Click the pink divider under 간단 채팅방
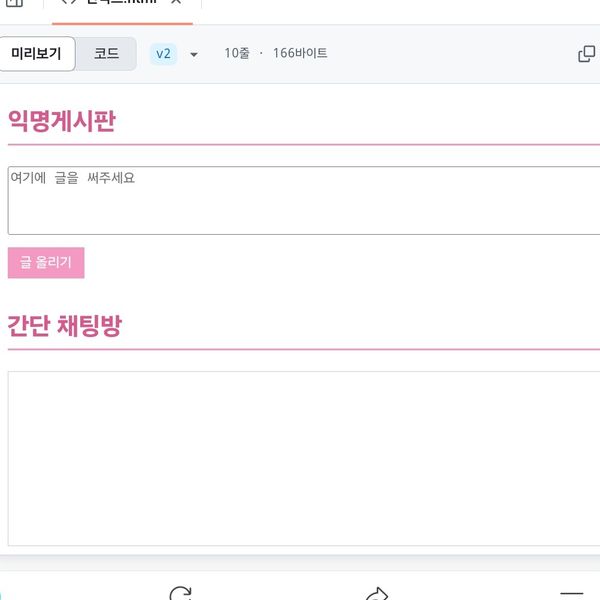This screenshot has height=600, width=600. pos(300,350)
